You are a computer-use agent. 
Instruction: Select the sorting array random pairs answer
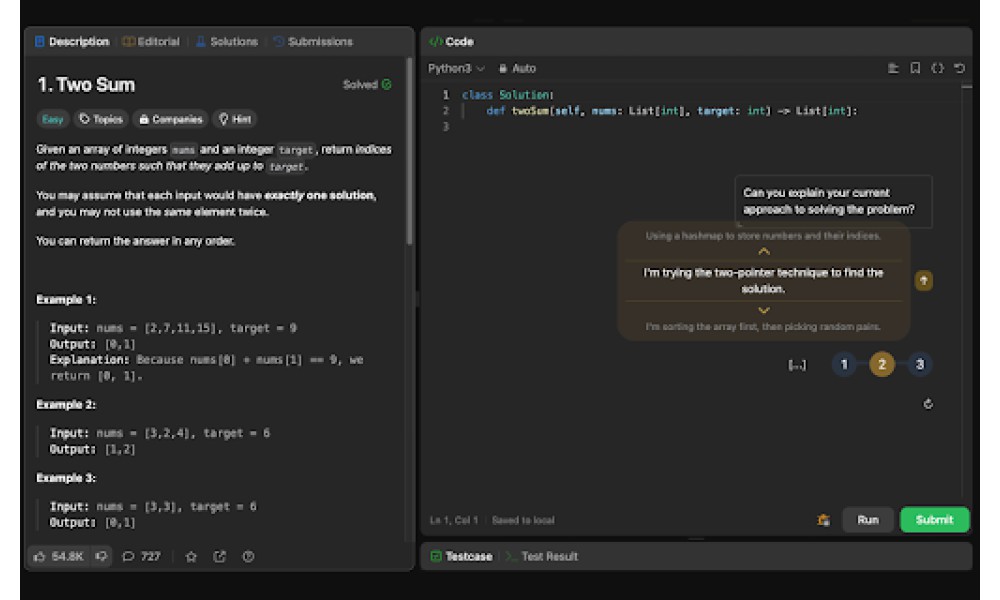(x=763, y=326)
